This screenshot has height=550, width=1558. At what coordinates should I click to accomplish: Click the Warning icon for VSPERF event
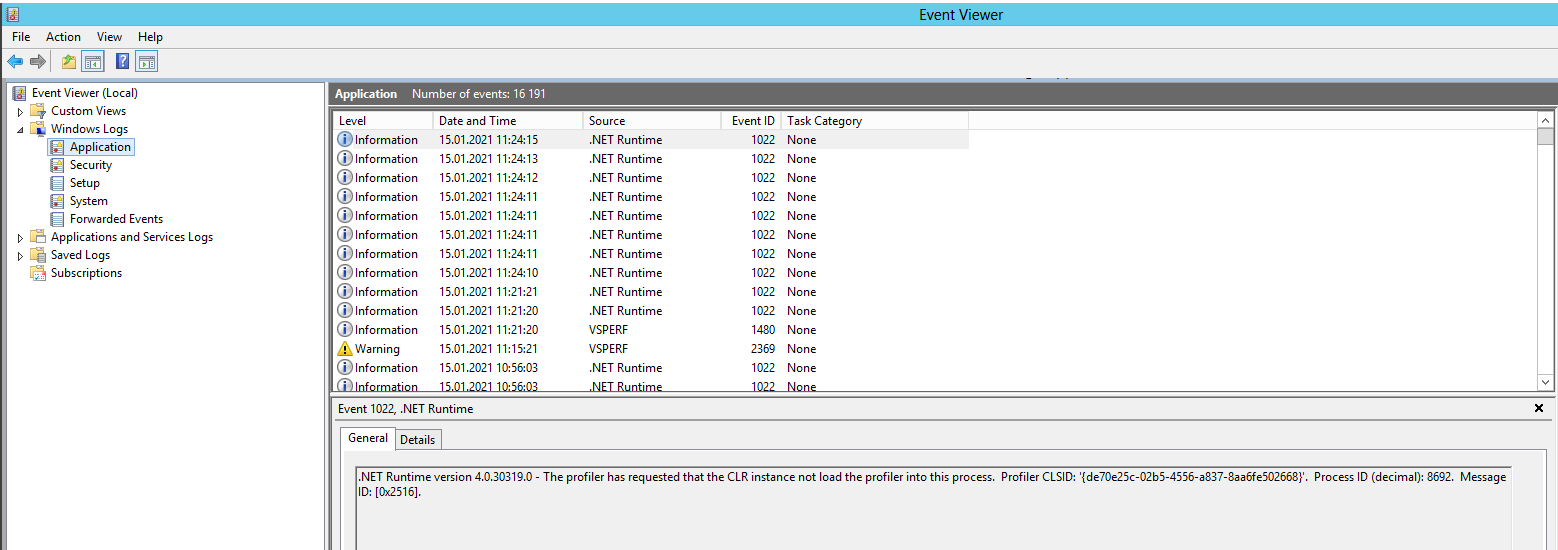pyautogui.click(x=345, y=349)
